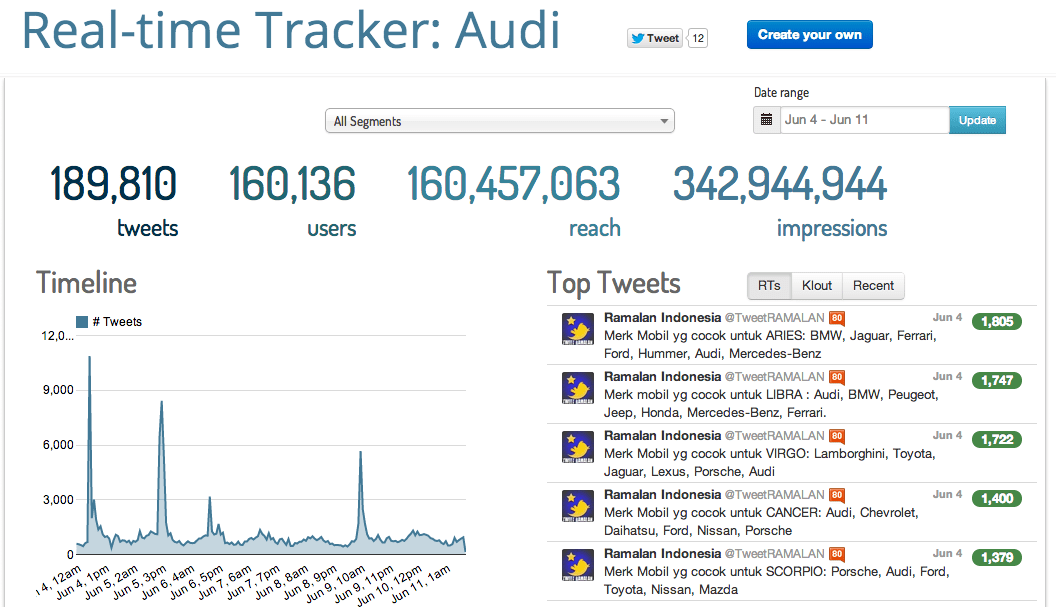Click the Create your own button

pyautogui.click(x=809, y=35)
